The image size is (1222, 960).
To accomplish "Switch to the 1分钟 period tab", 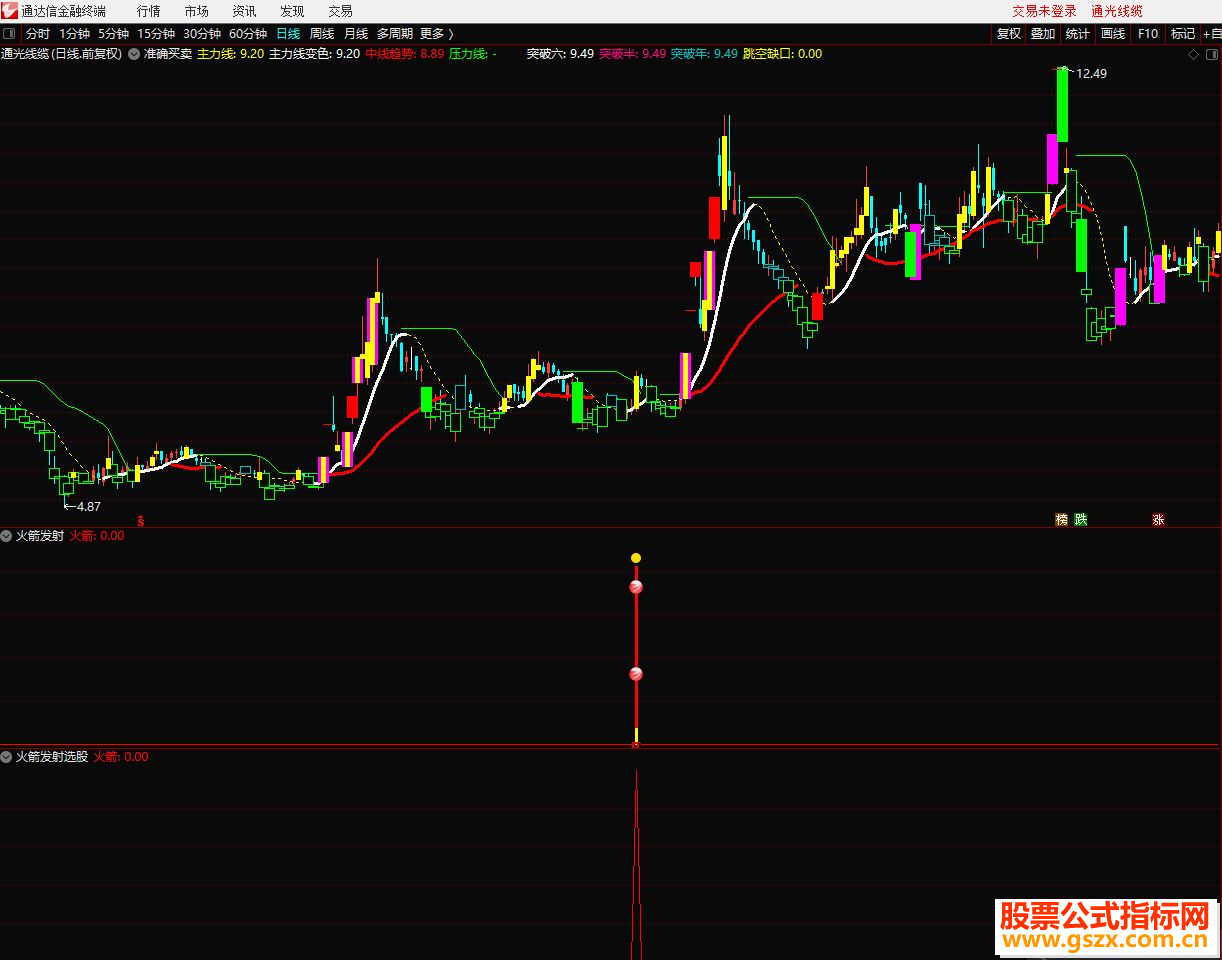I will coord(74,34).
